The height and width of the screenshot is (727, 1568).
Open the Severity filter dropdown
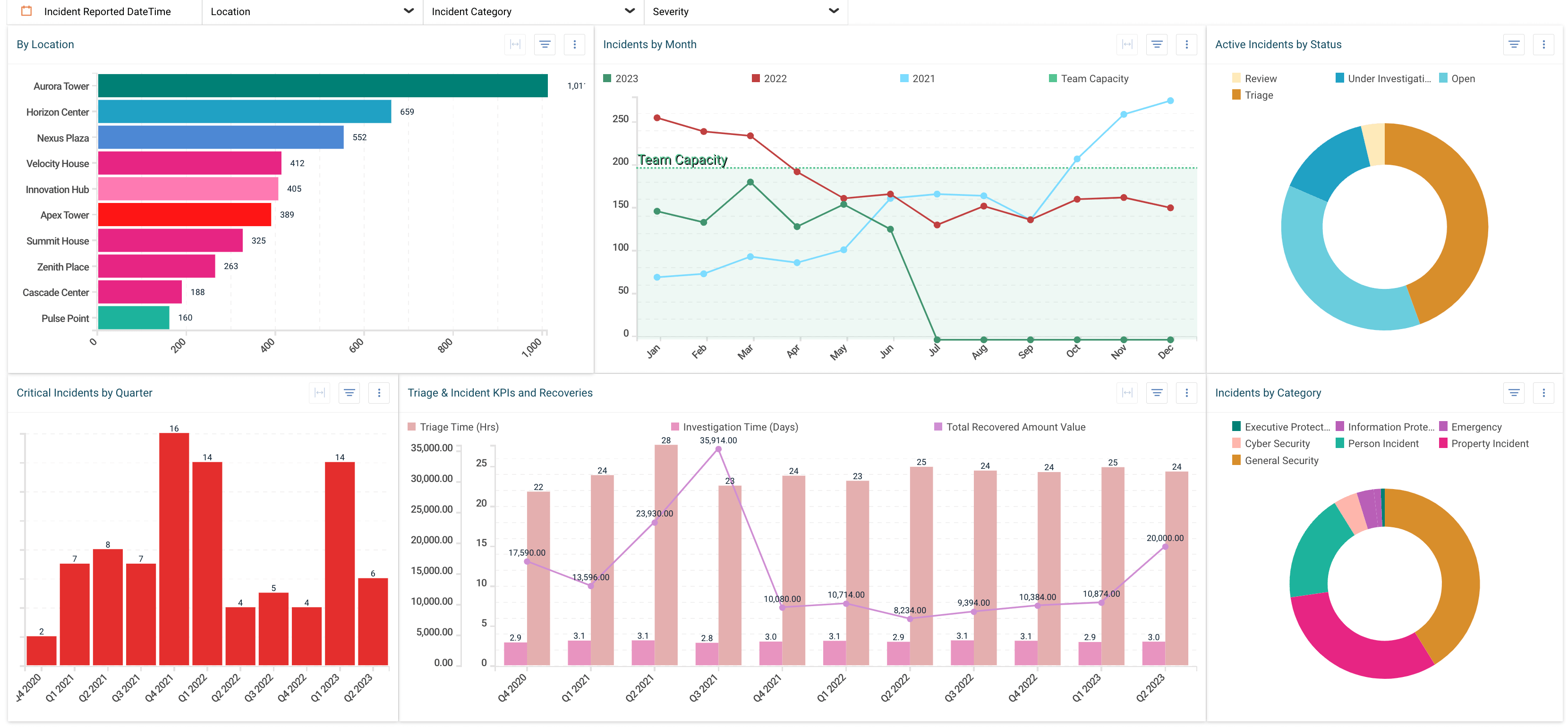pos(833,11)
